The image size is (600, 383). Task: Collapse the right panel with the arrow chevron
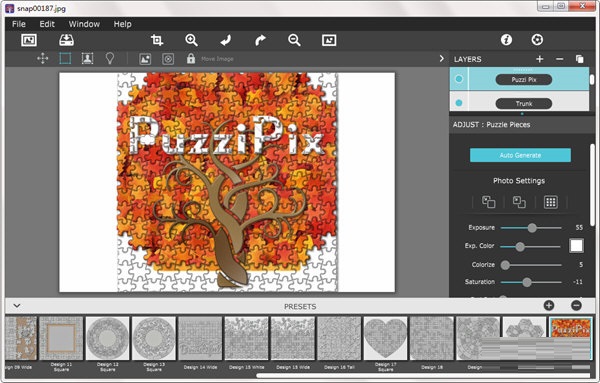click(442, 59)
